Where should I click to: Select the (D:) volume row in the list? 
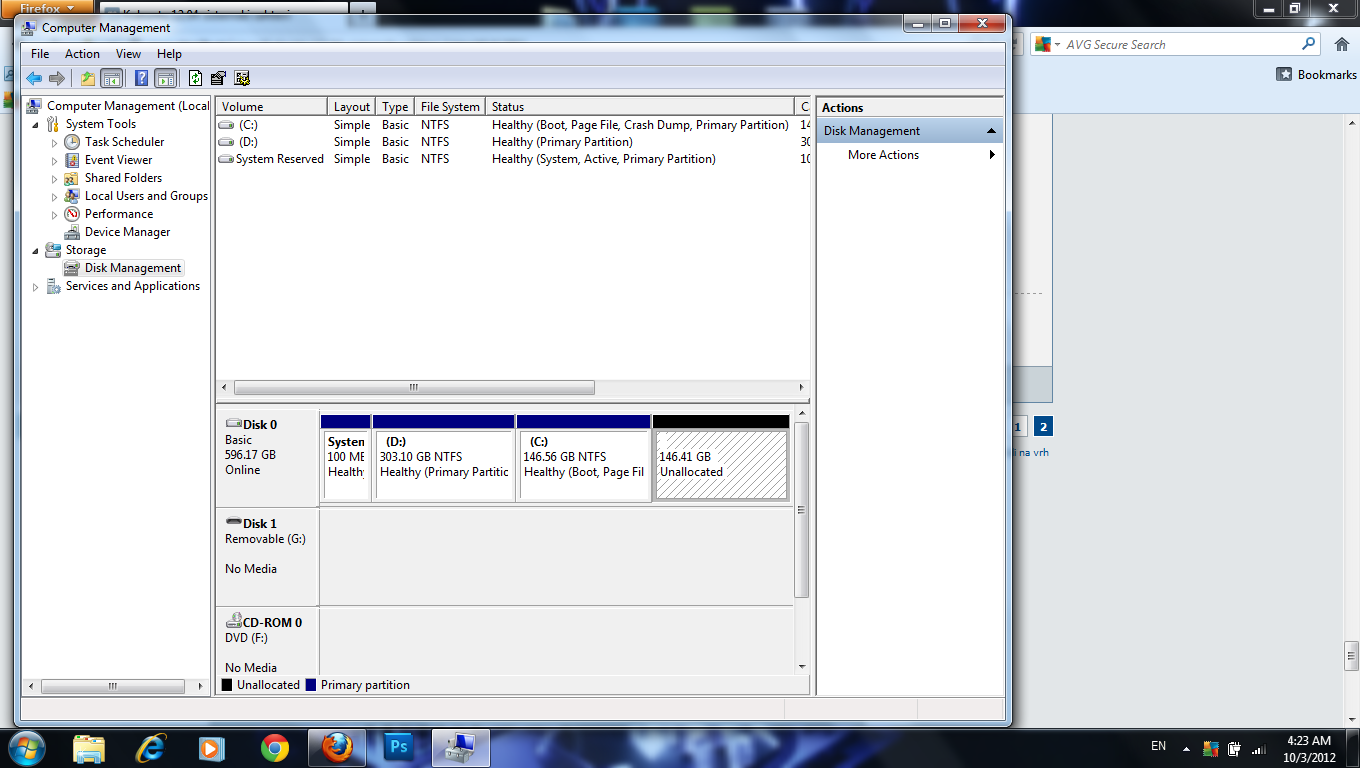[513, 142]
